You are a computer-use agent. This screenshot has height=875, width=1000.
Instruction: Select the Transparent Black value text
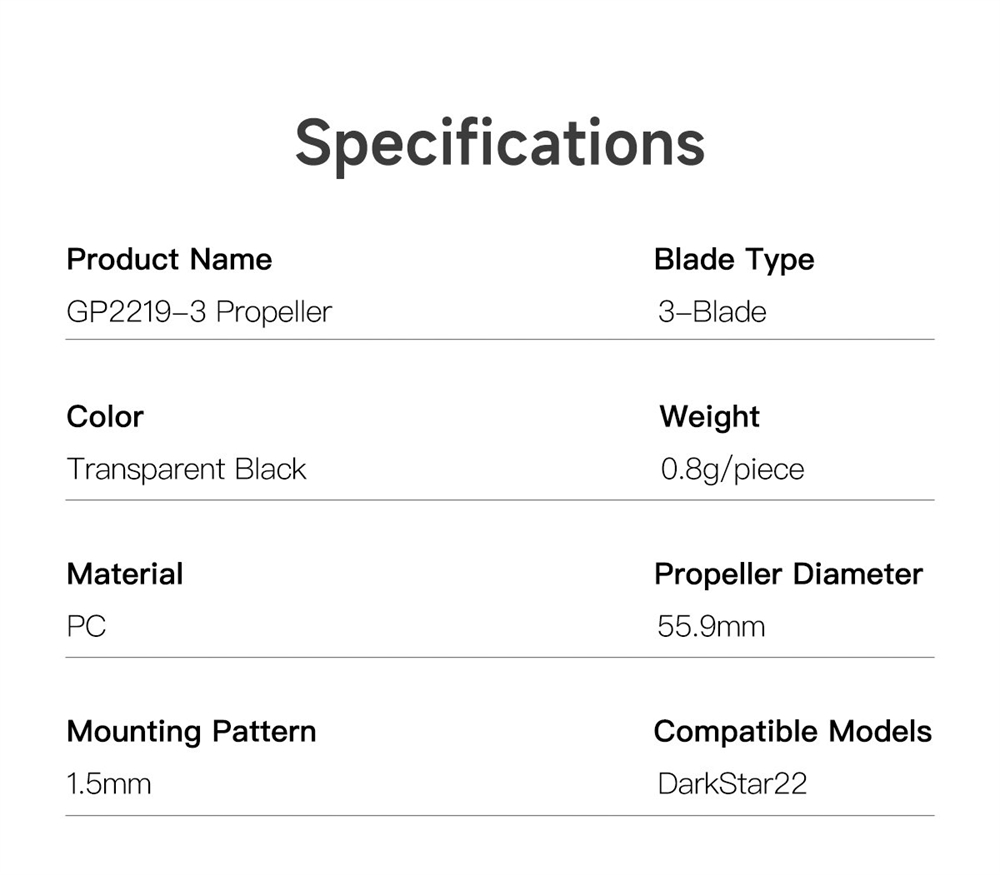click(186, 469)
